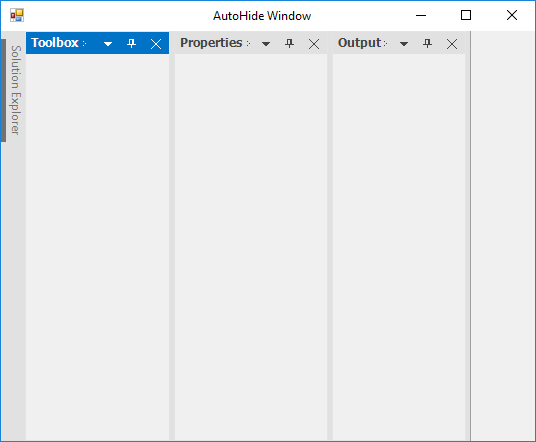This screenshot has height=442, width=536.
Task: Open the Properties panel dropdown menu arrow
Action: (266, 44)
